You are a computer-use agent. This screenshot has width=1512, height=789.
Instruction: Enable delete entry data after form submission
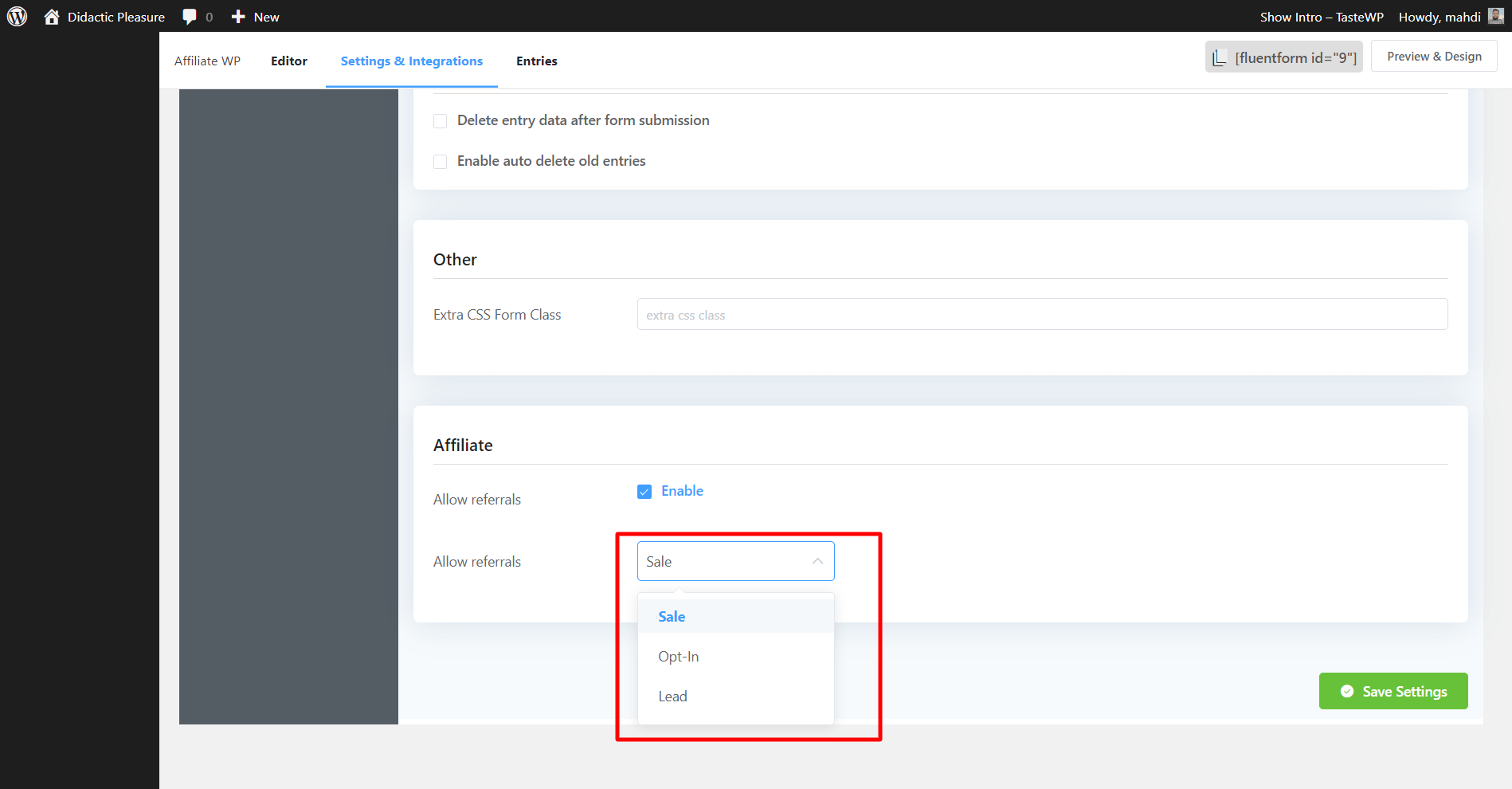441,121
